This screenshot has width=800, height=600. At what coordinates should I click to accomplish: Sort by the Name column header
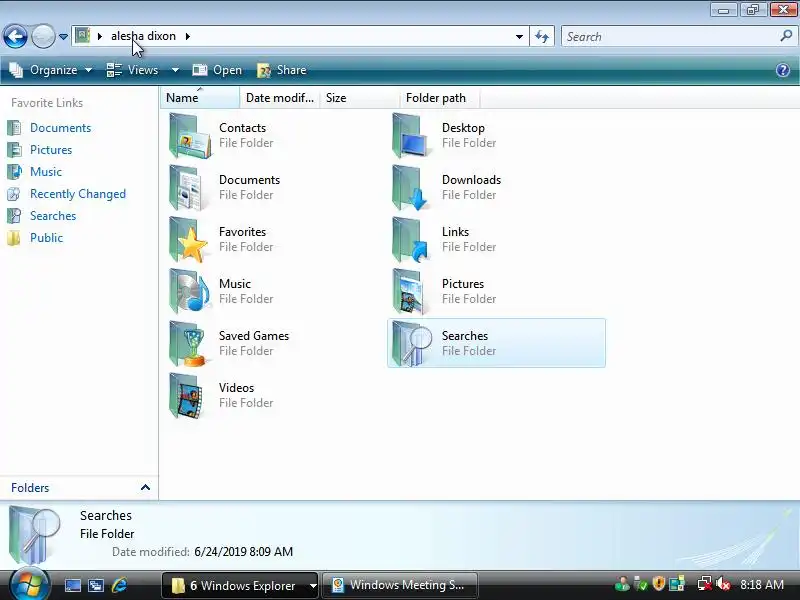click(x=199, y=97)
